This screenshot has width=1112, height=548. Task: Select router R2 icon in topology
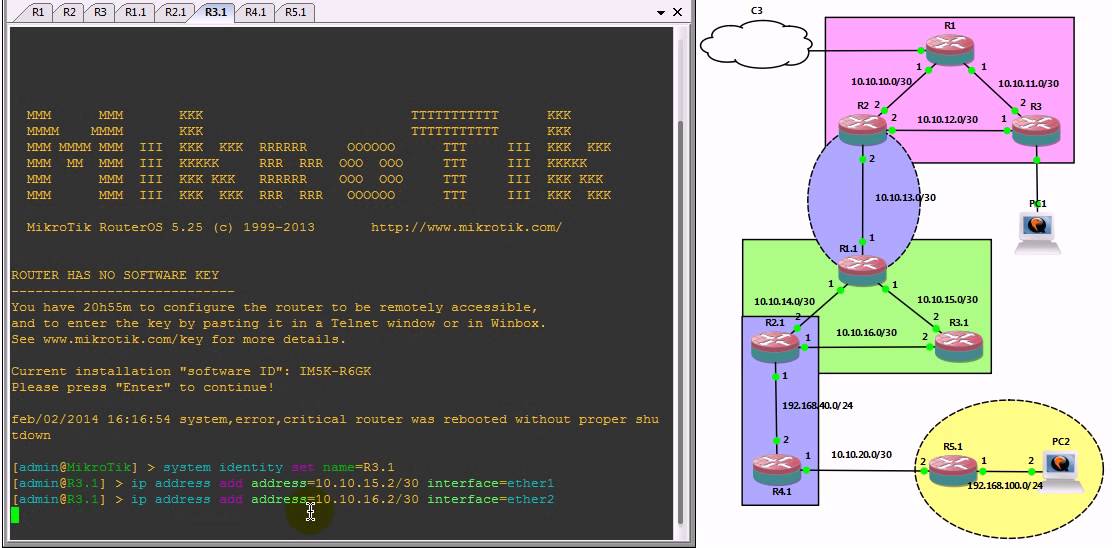(862, 130)
